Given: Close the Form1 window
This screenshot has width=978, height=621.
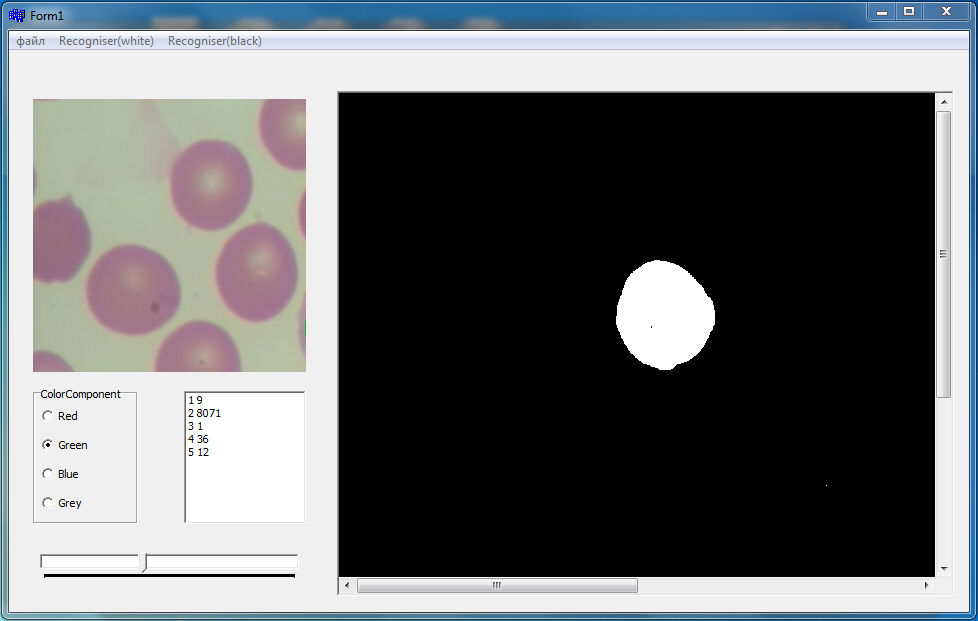Looking at the screenshot, I should [946, 12].
